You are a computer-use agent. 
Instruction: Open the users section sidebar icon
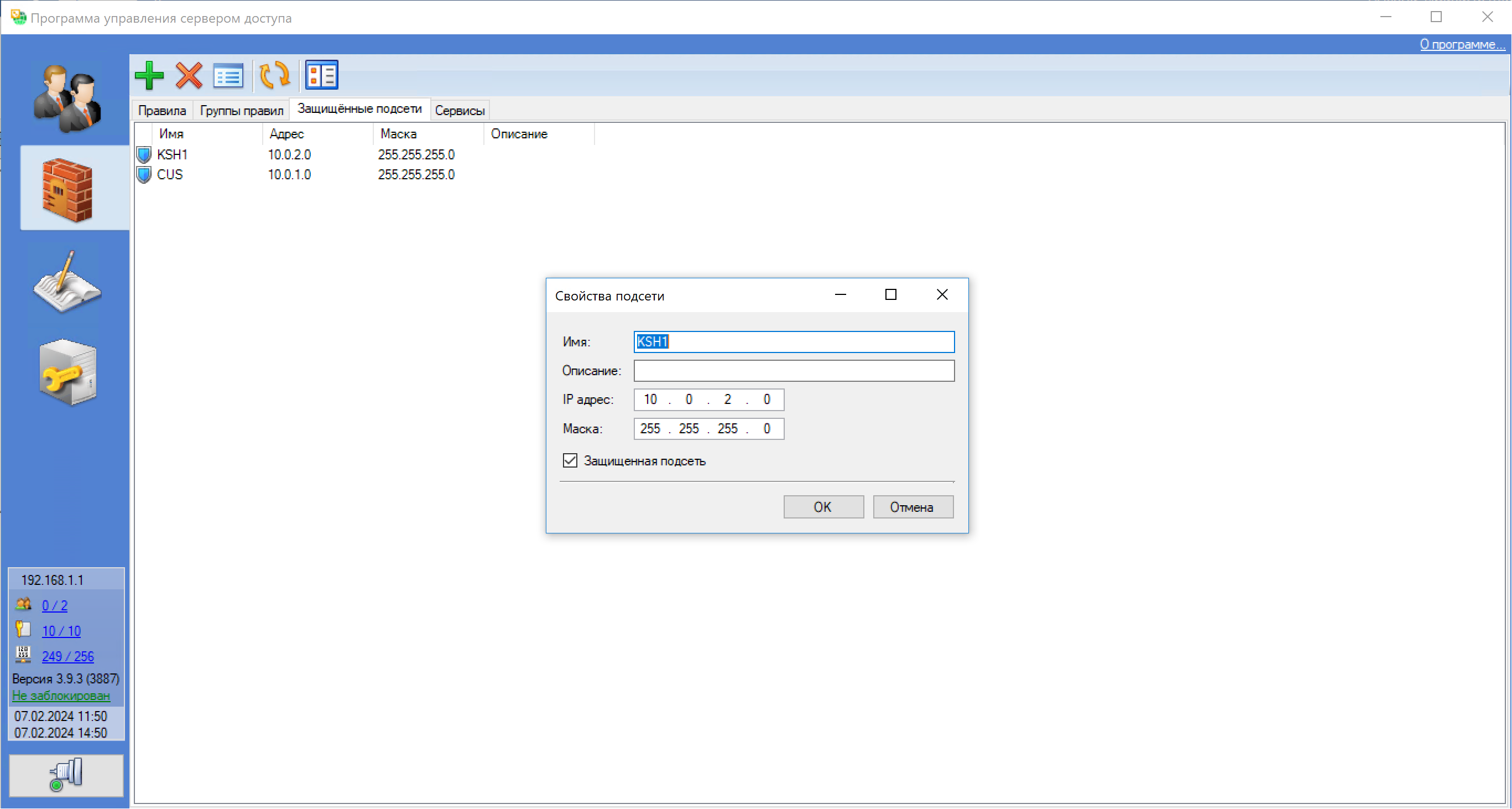tap(67, 98)
